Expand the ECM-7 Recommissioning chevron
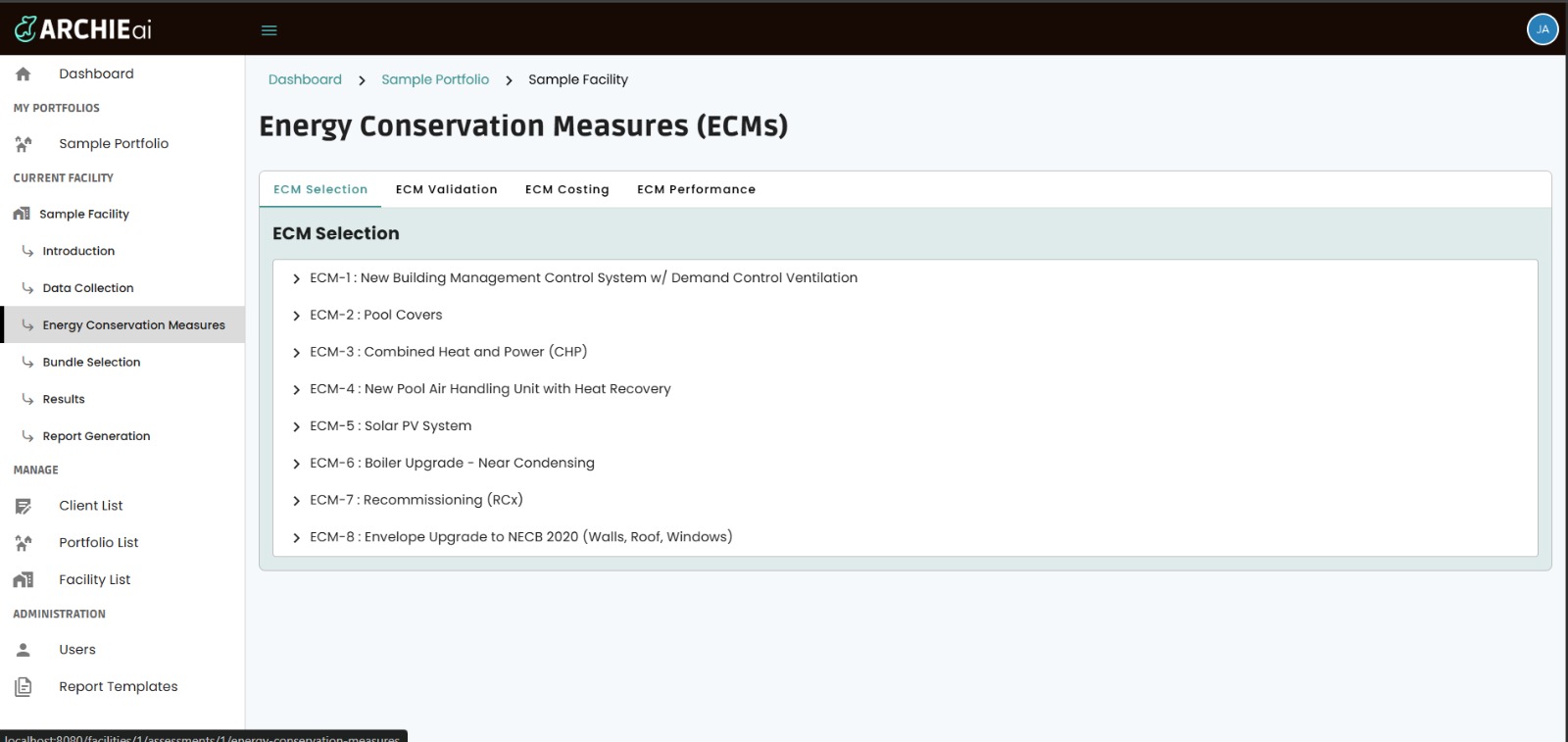Image resolution: width=1568 pixels, height=742 pixels. (x=296, y=501)
